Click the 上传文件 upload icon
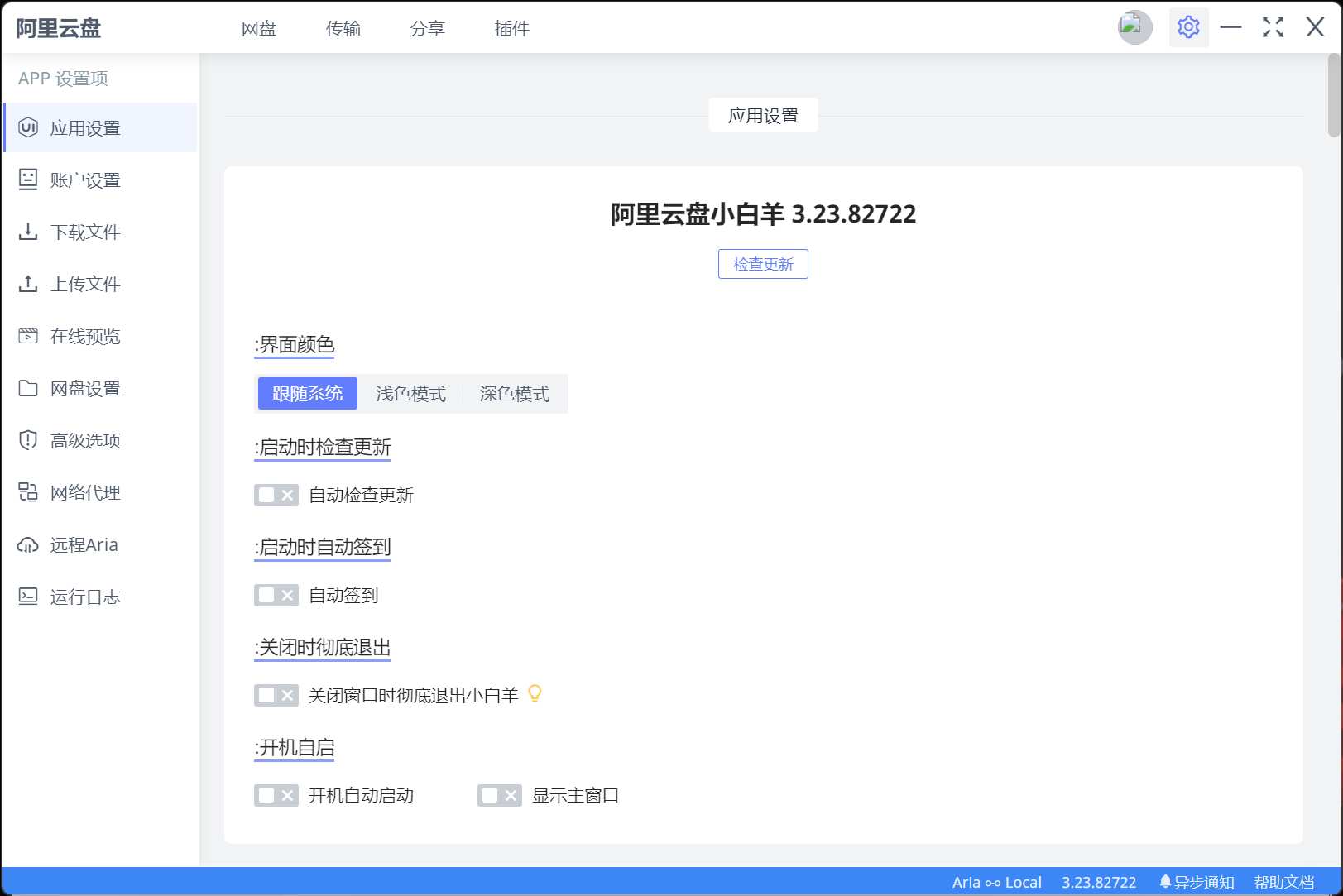 click(28, 284)
